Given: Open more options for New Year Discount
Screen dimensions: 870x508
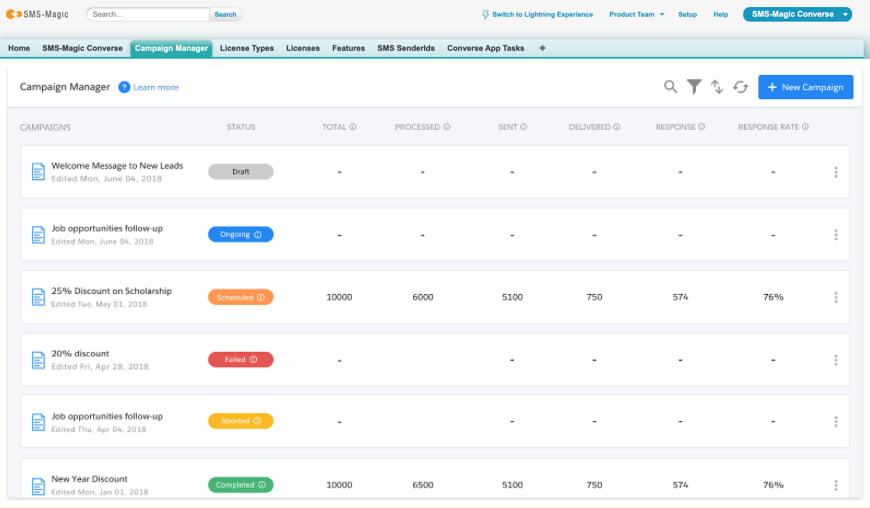Looking at the screenshot, I should pos(836,485).
